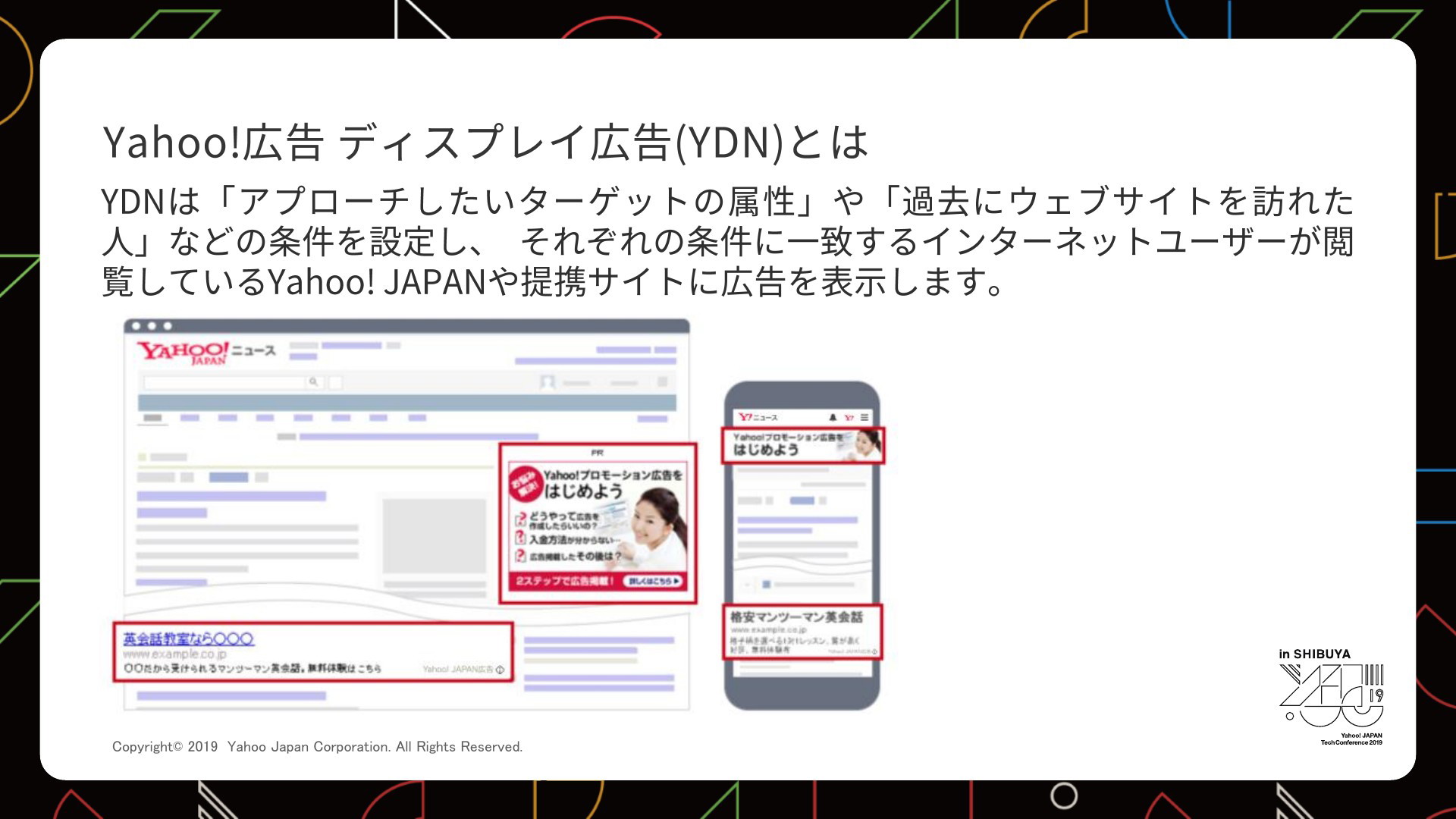Click the bell notification icon on phone

(833, 417)
